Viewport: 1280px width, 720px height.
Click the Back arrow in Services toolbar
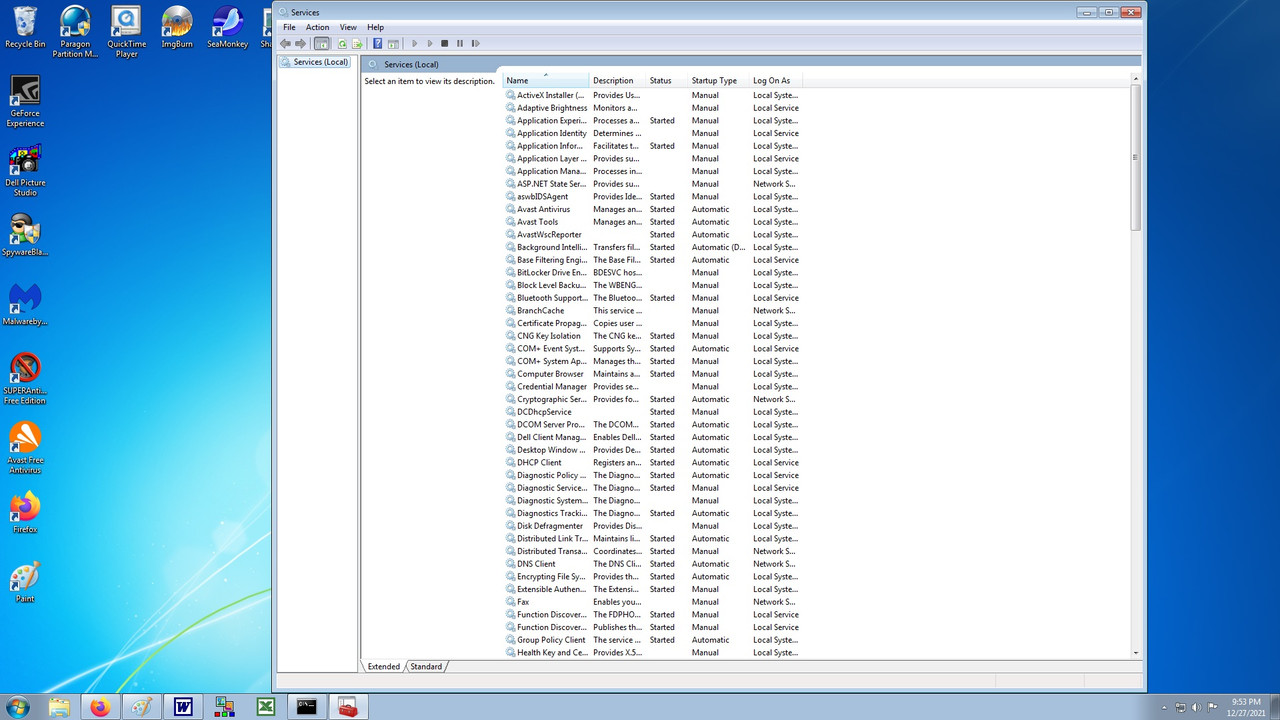point(286,44)
